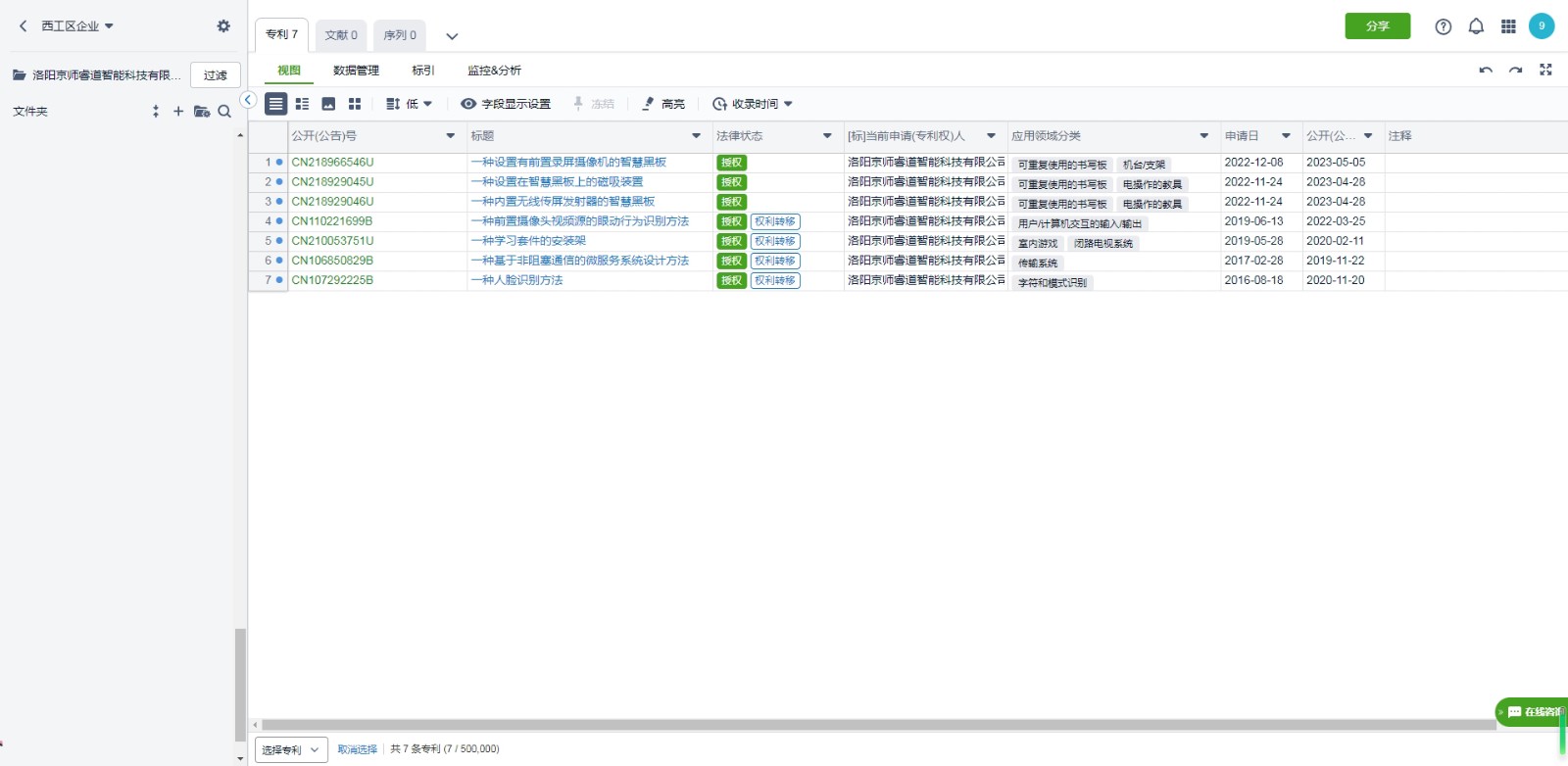This screenshot has width=1568, height=766.
Task: Open title 一种人脸识别方法
Action: click(516, 280)
